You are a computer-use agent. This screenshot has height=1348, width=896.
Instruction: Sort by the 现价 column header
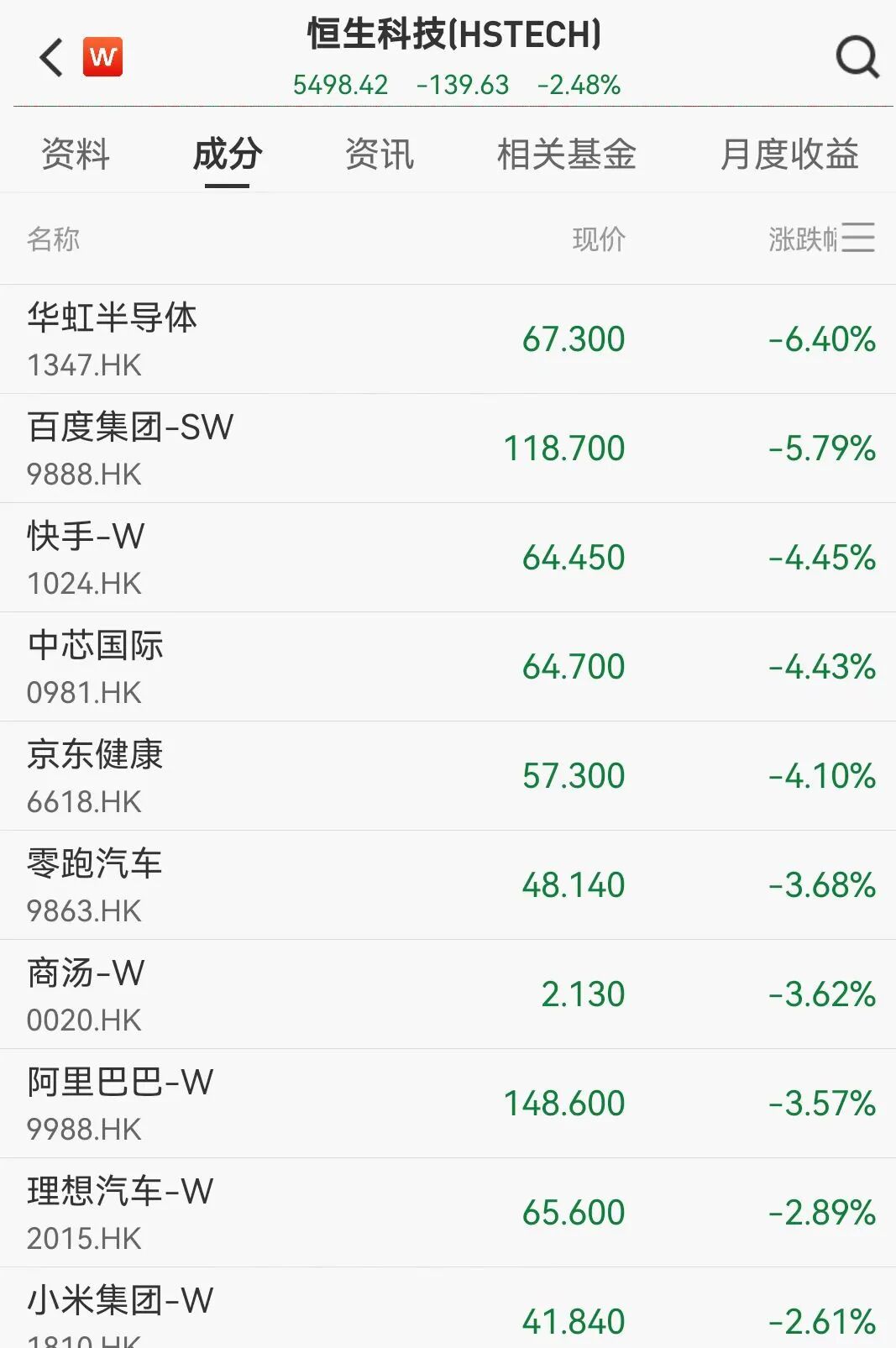(x=599, y=239)
